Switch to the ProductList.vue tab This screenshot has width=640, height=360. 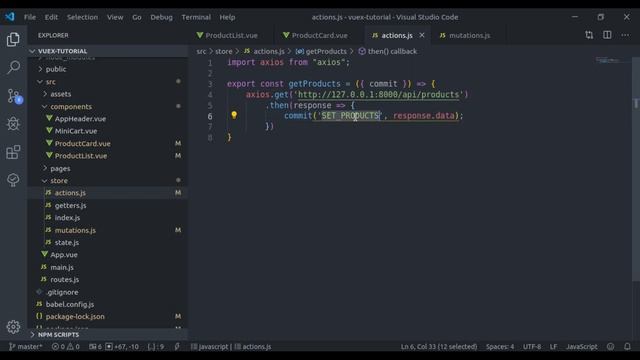tap(231, 36)
